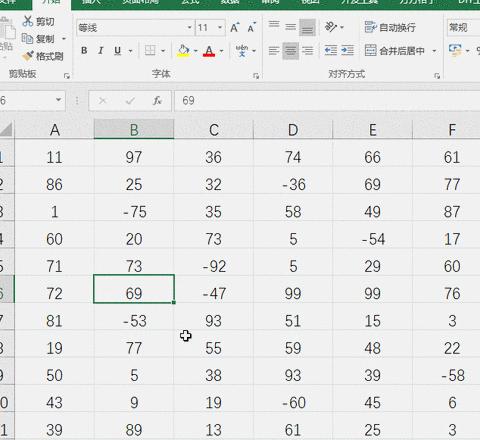
Task: Click the Increase Font Size icon
Action: click(x=235, y=28)
